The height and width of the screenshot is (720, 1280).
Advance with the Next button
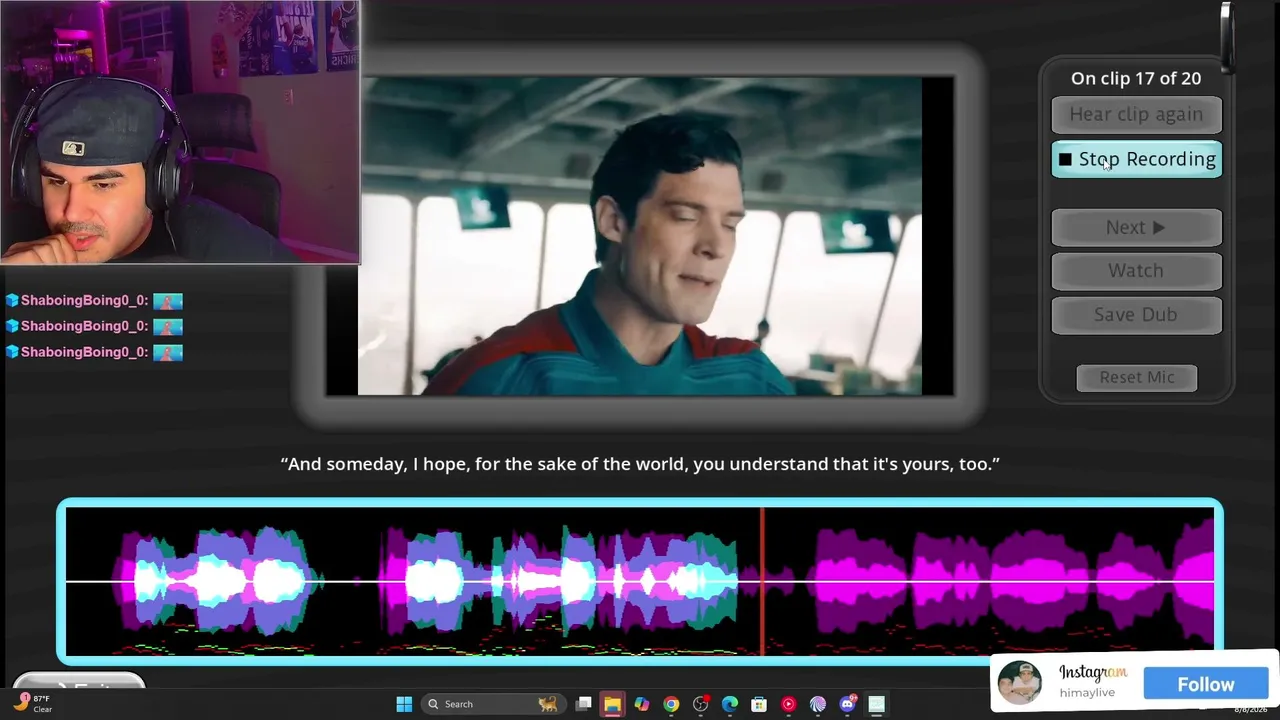pyautogui.click(x=1136, y=227)
